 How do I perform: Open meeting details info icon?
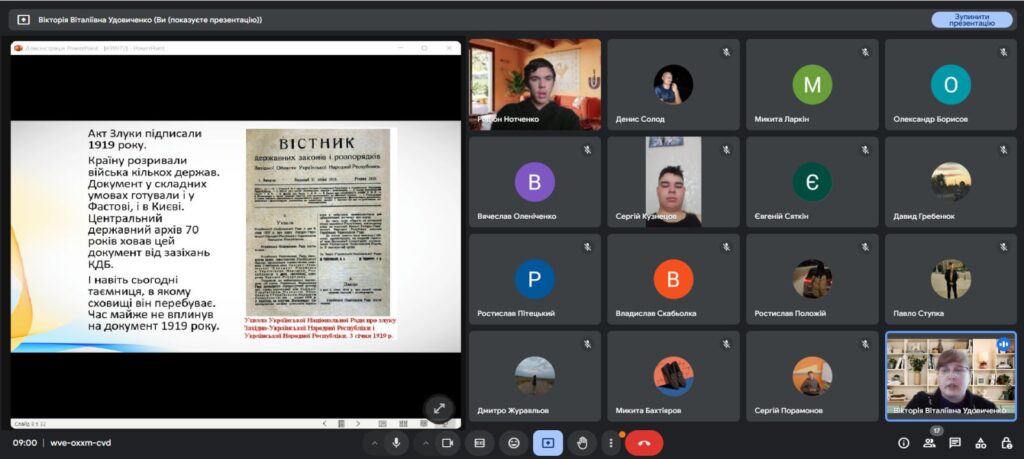tap(903, 442)
